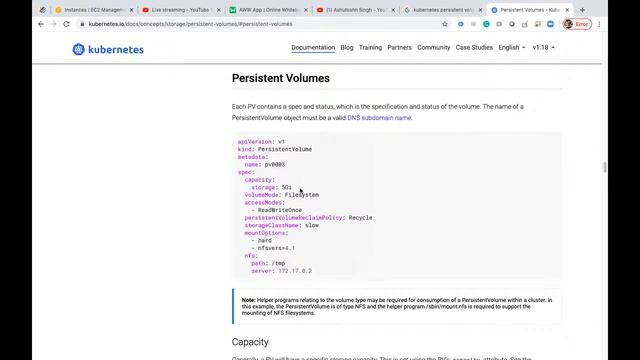This screenshot has width=640, height=360.
Task: Close the Live streaming YouTube tab
Action: [219, 10]
